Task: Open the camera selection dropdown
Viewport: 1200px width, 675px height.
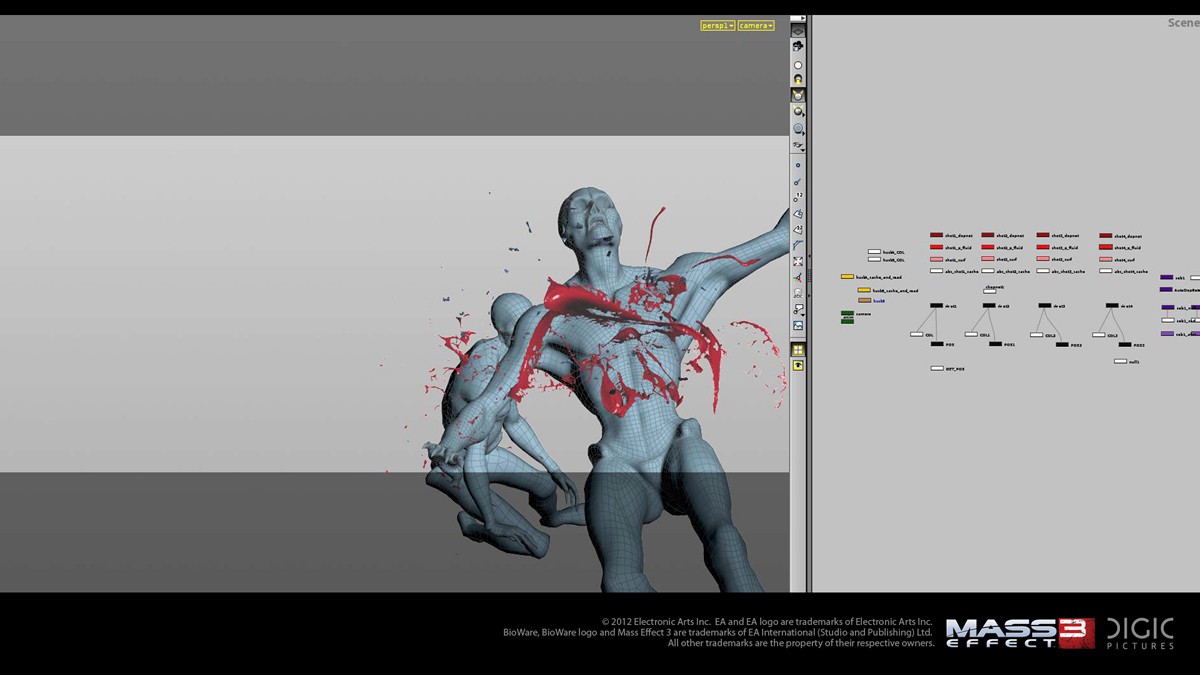Action: coord(756,25)
